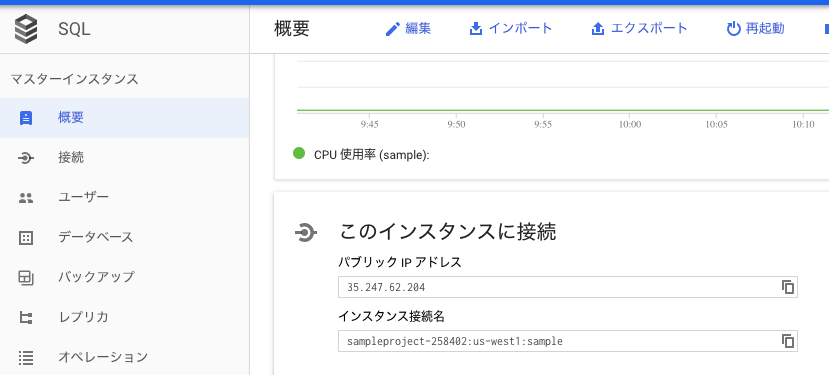829x375 pixels.
Task: Open the レプリカ sidebar menu item
Action: pyautogui.click(x=125, y=317)
